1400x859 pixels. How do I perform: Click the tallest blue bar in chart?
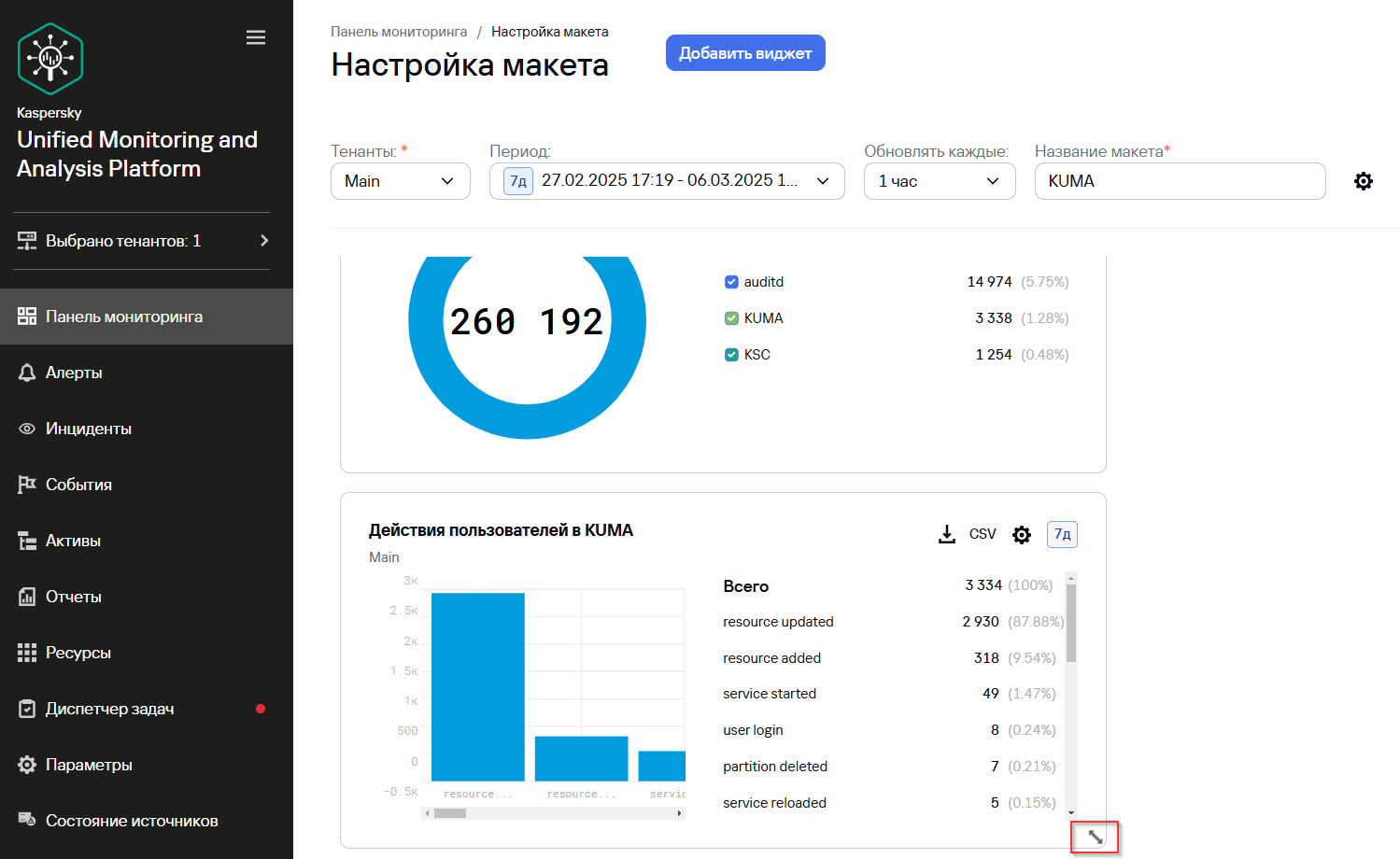pos(478,686)
